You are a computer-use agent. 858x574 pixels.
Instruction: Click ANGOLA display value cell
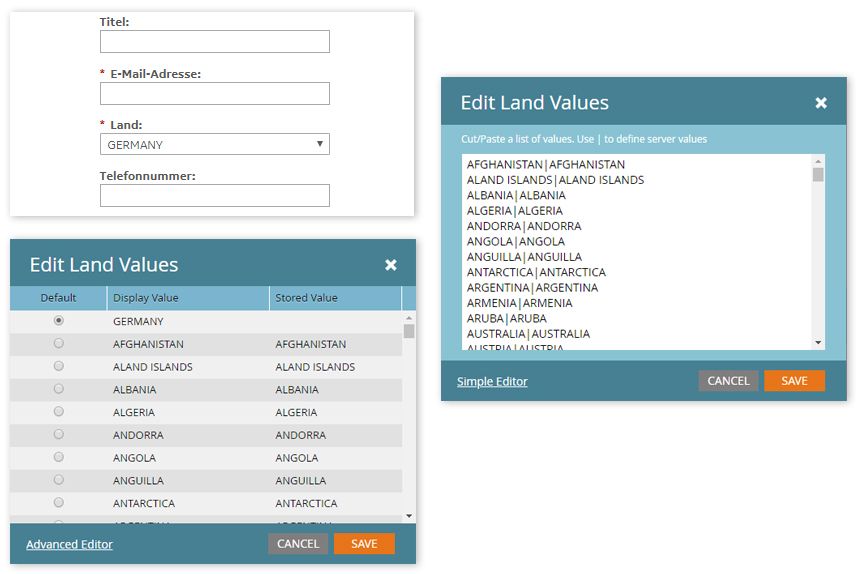188,457
